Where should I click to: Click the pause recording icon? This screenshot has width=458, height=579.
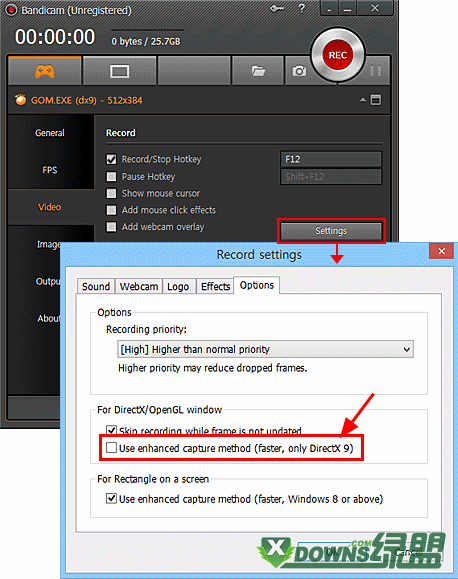point(376,71)
